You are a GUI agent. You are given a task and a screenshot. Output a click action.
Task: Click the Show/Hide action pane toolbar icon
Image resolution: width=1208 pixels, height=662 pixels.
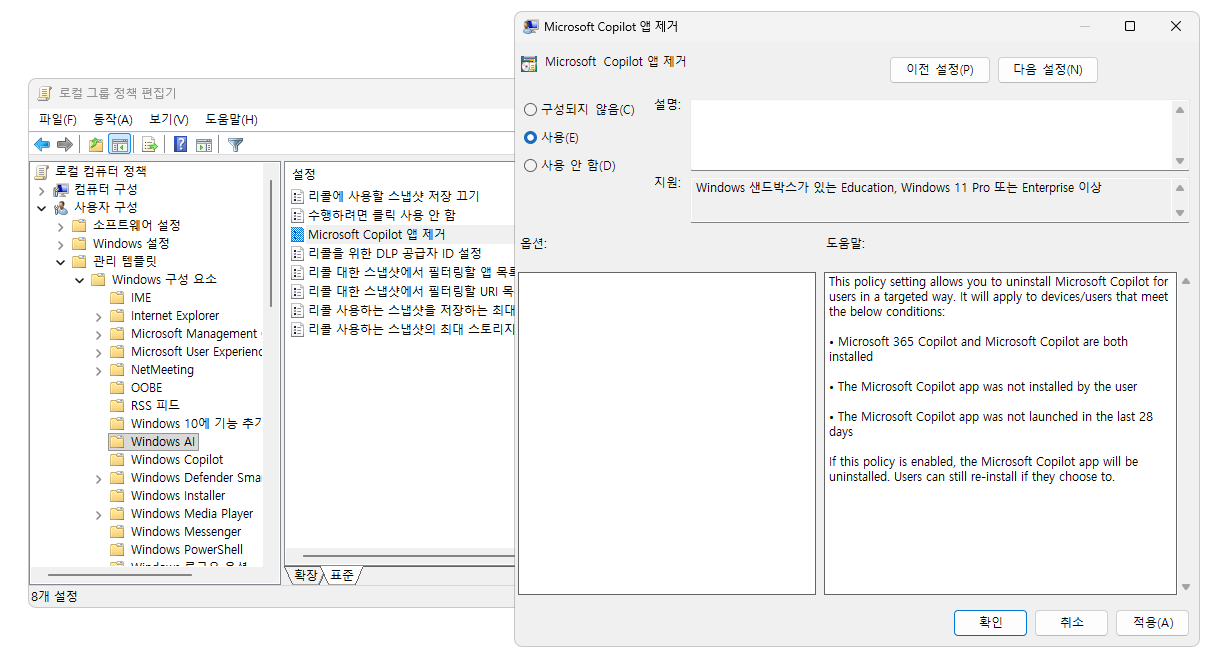tap(203, 144)
